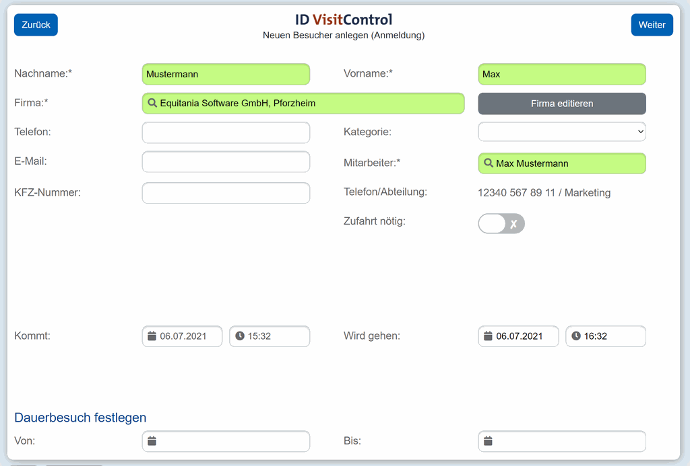Select the KFZ-Nummer text field
Viewport: 690px width, 466px height.
click(x=226, y=193)
